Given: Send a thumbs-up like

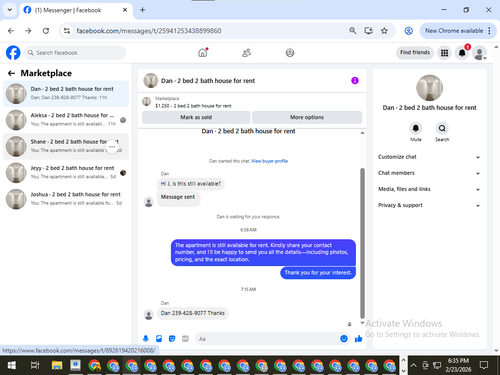Looking at the screenshot, I should [x=359, y=339].
